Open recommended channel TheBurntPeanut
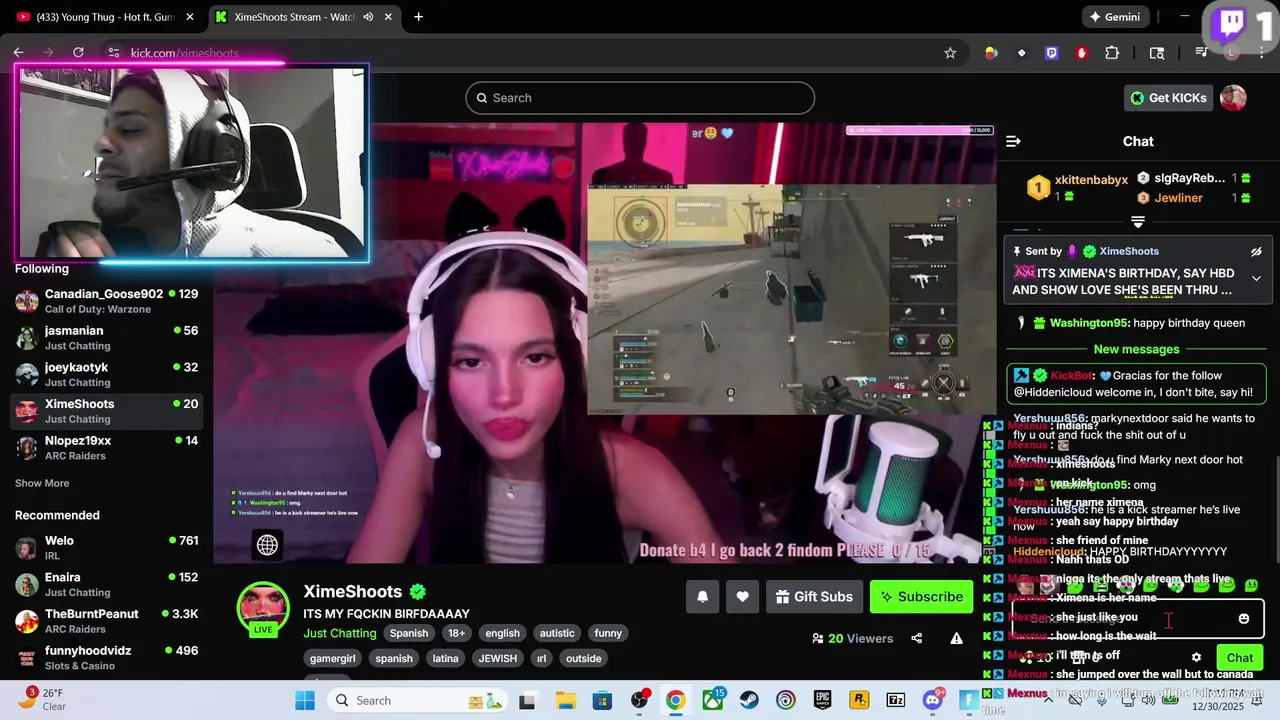This screenshot has height=720, width=1280. tap(106, 620)
